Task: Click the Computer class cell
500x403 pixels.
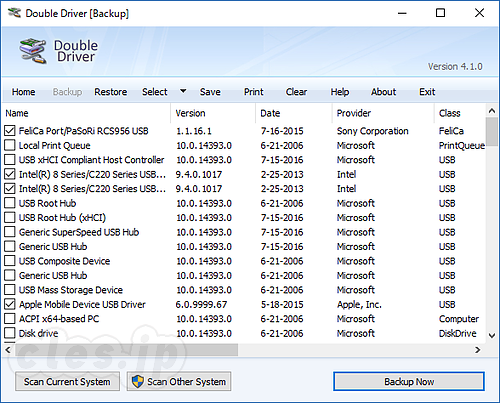Action: (x=459, y=319)
